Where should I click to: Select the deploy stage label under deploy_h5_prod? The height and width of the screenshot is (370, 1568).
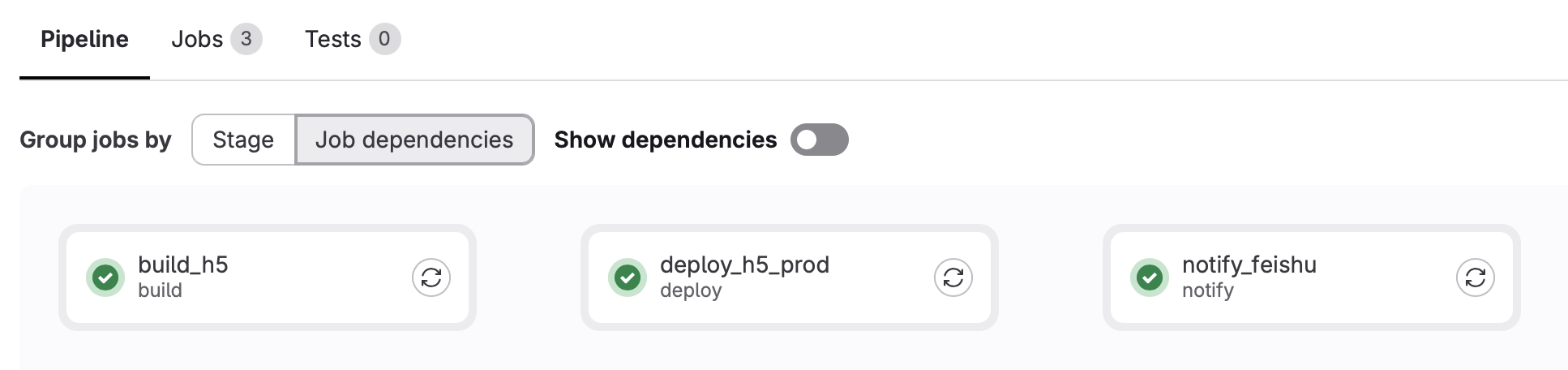[x=691, y=290]
